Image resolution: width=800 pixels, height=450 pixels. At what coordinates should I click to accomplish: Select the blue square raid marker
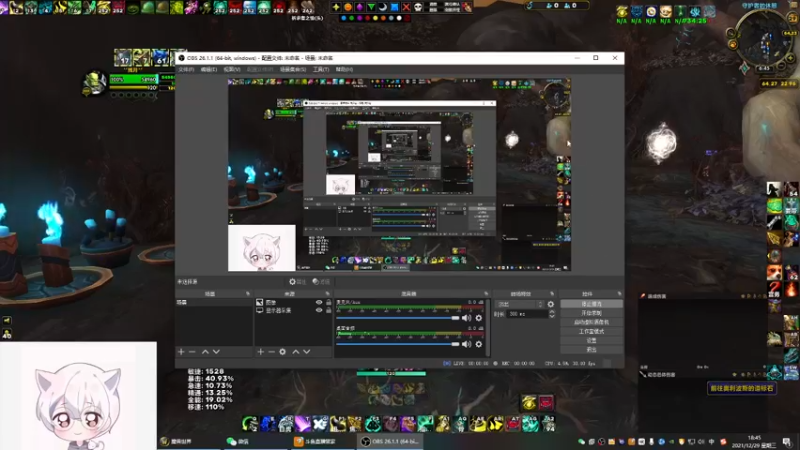click(394, 7)
